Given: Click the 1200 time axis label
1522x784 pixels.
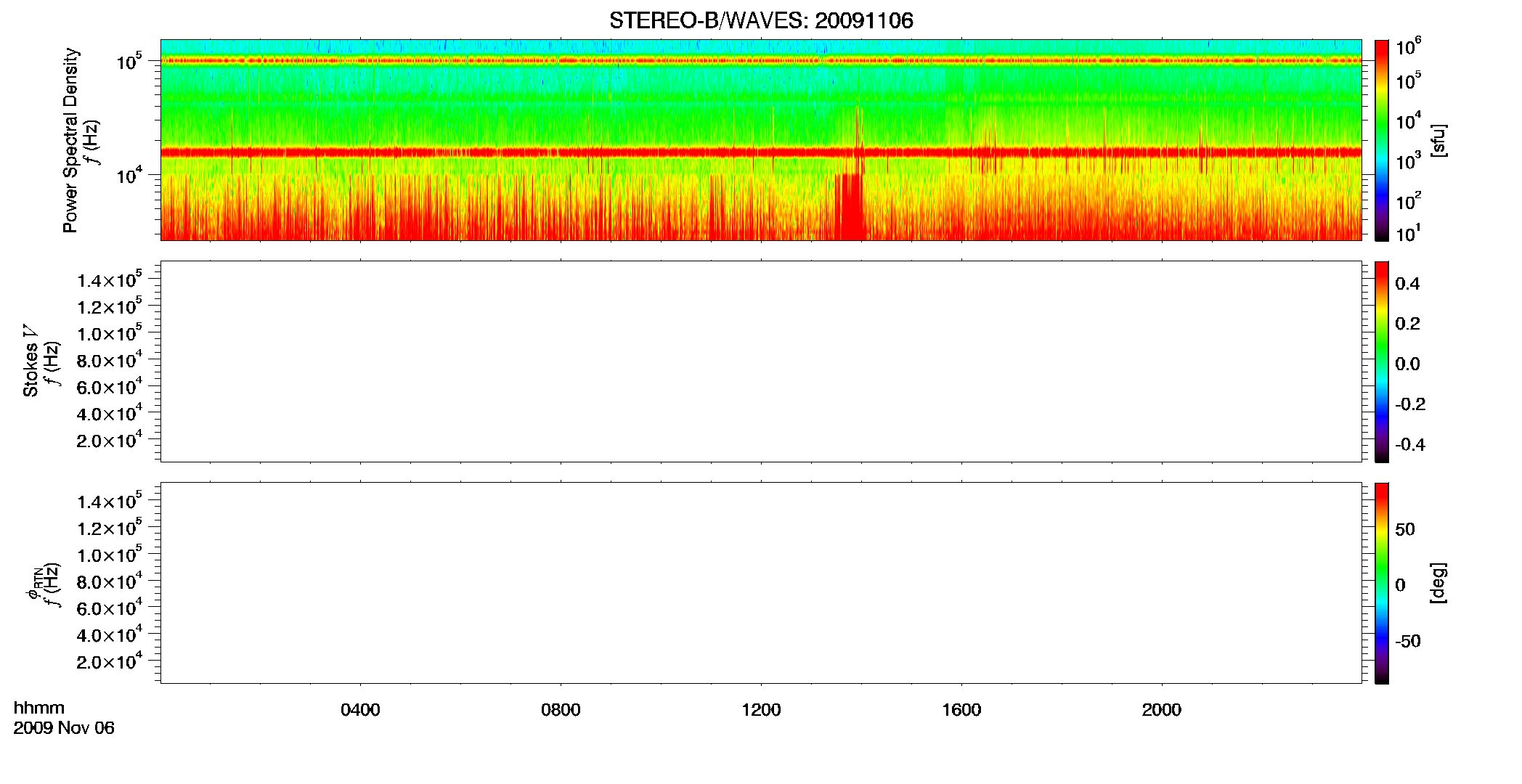Looking at the screenshot, I should point(761,710).
